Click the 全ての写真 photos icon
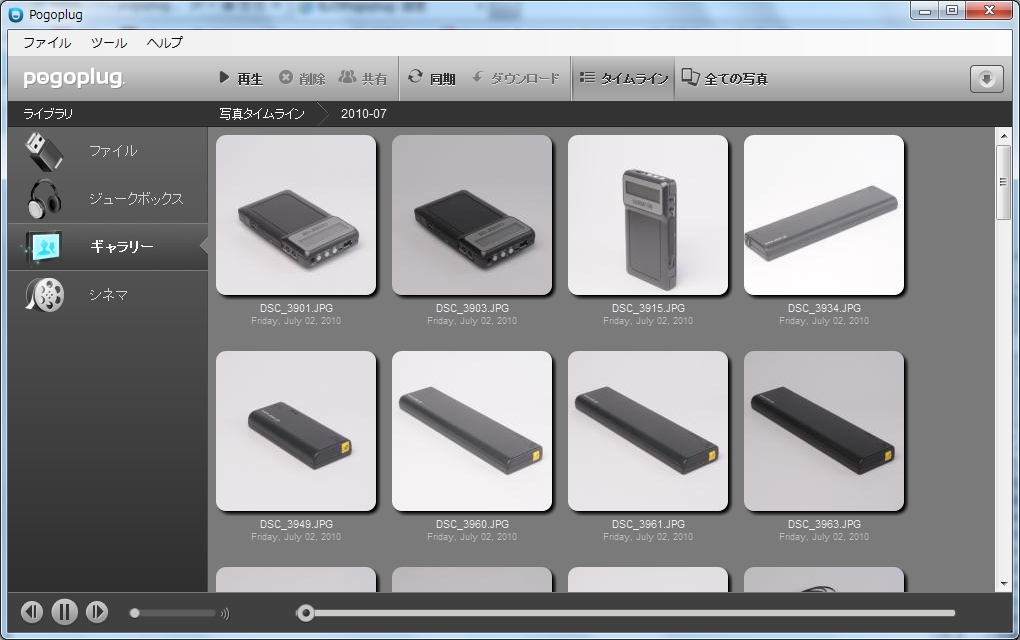The width and height of the screenshot is (1020, 640). tap(690, 77)
